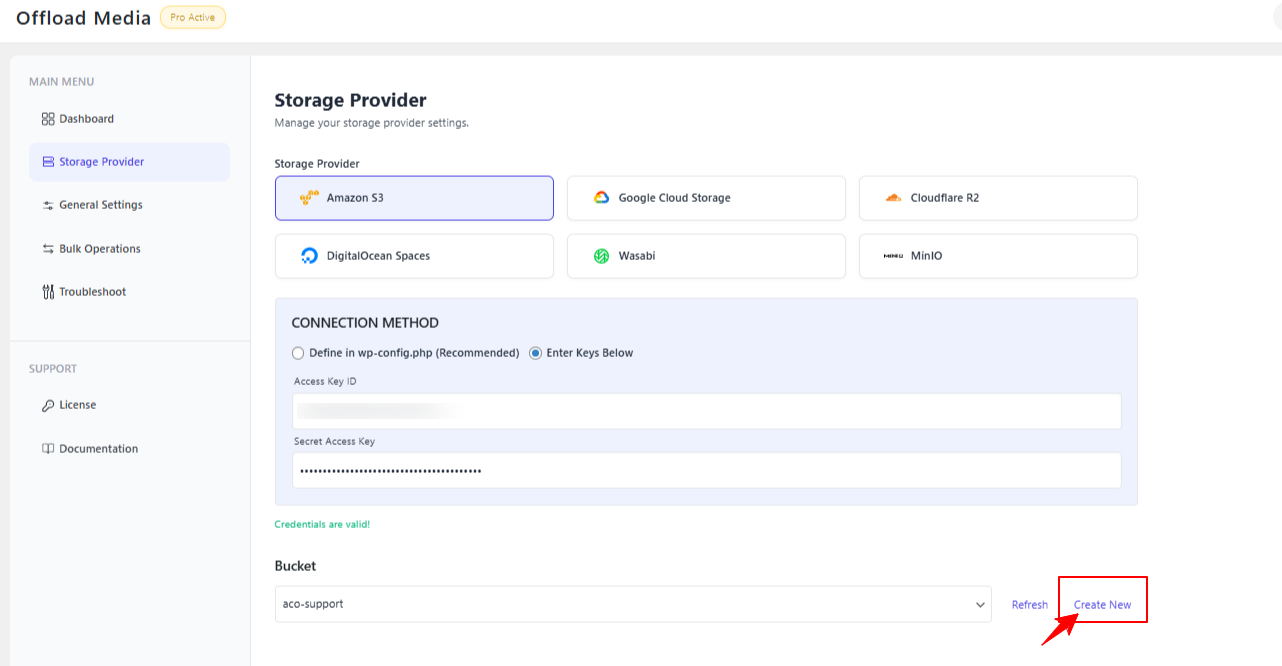
Task: Click into the Access Key ID field
Action: click(706, 411)
